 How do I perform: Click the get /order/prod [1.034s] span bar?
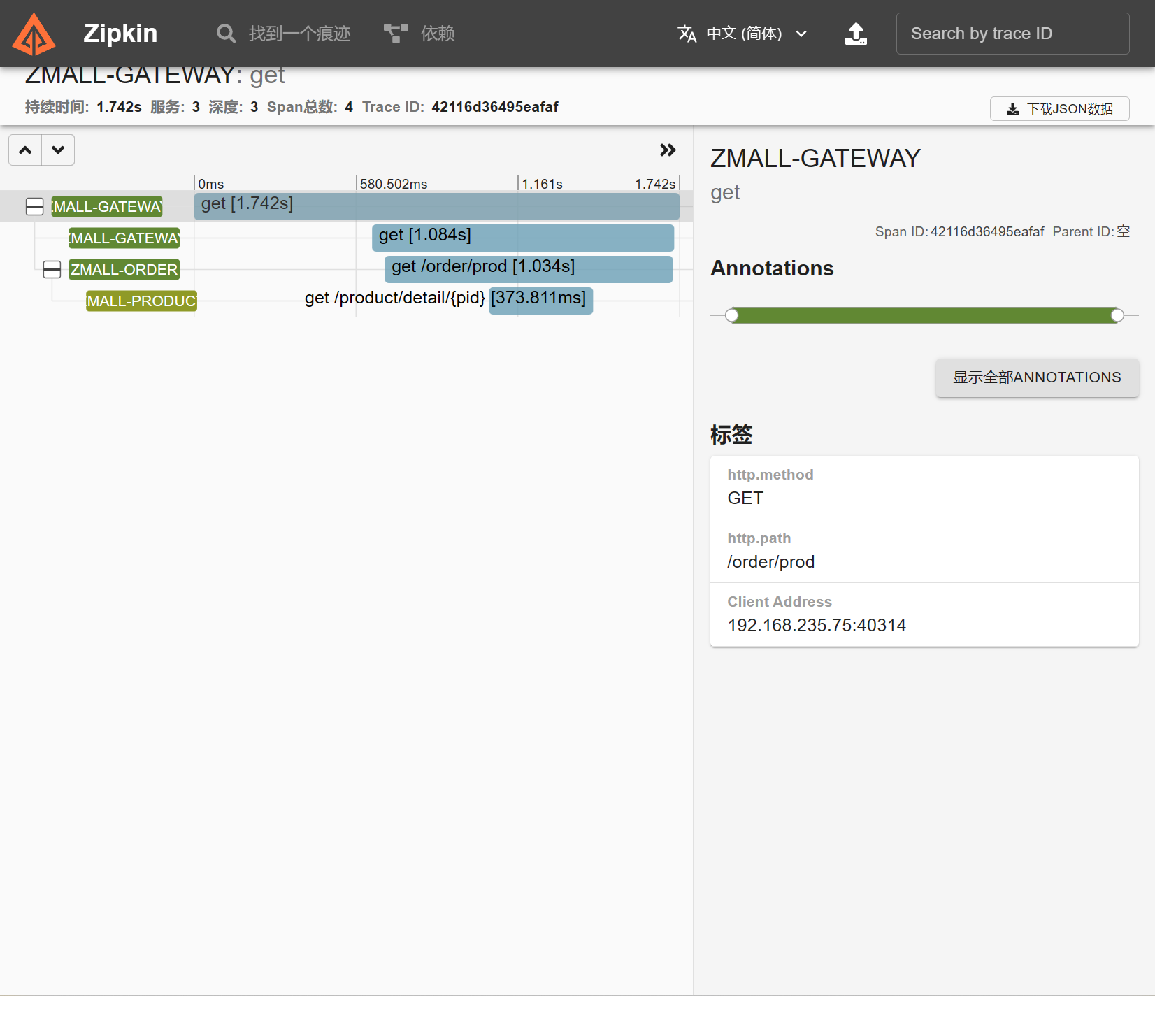529,270
